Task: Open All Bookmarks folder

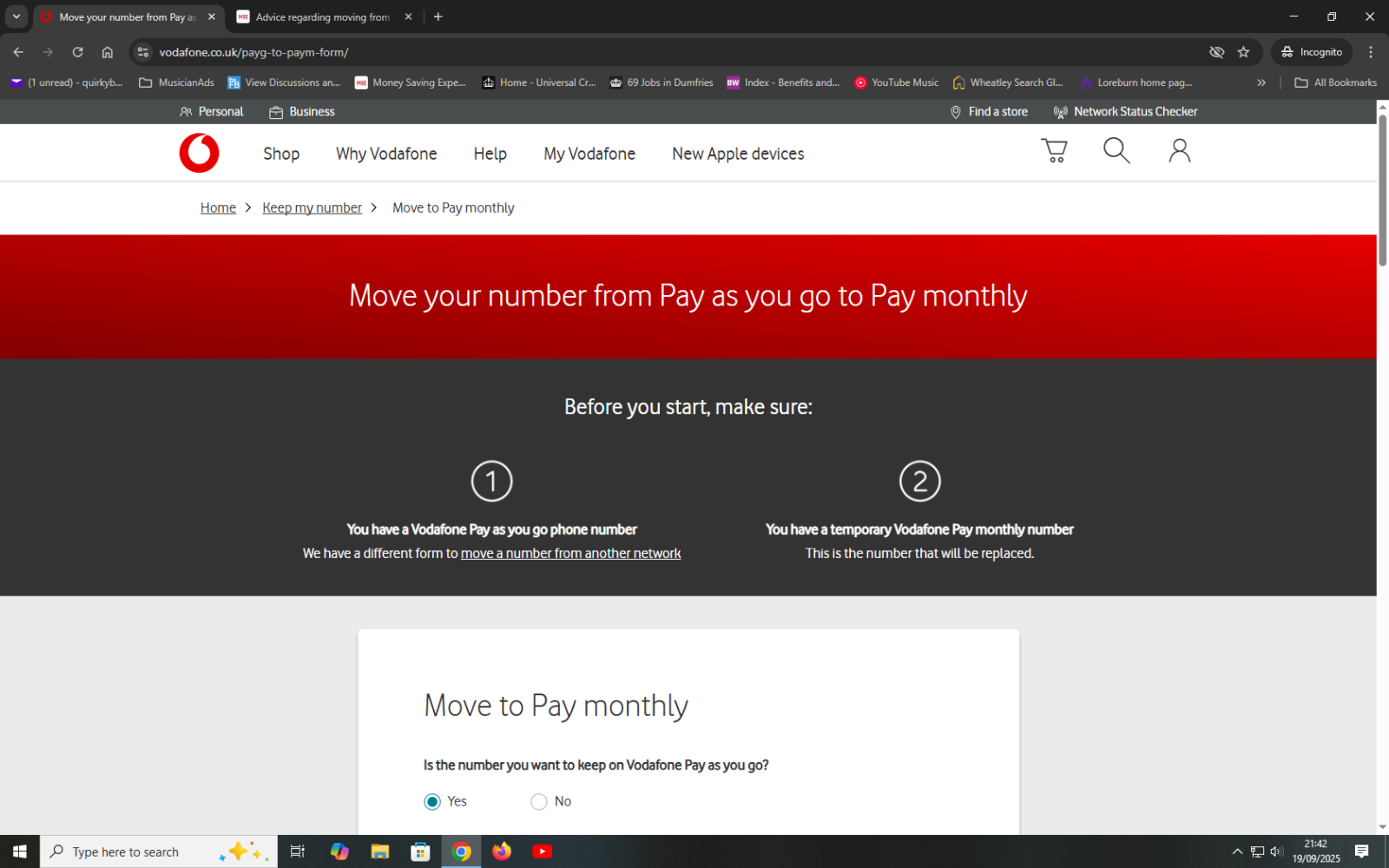Action: point(1335,82)
